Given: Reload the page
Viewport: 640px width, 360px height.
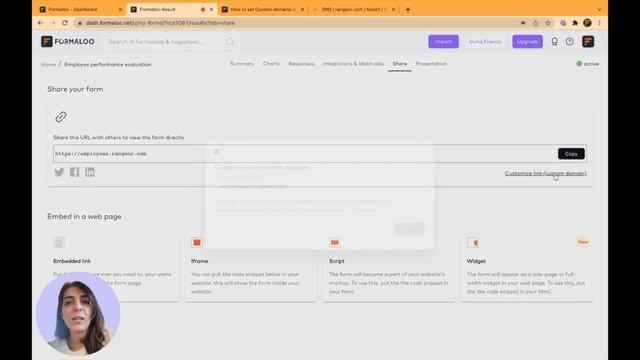Looking at the screenshot, I should pyautogui.click(x=65, y=23).
